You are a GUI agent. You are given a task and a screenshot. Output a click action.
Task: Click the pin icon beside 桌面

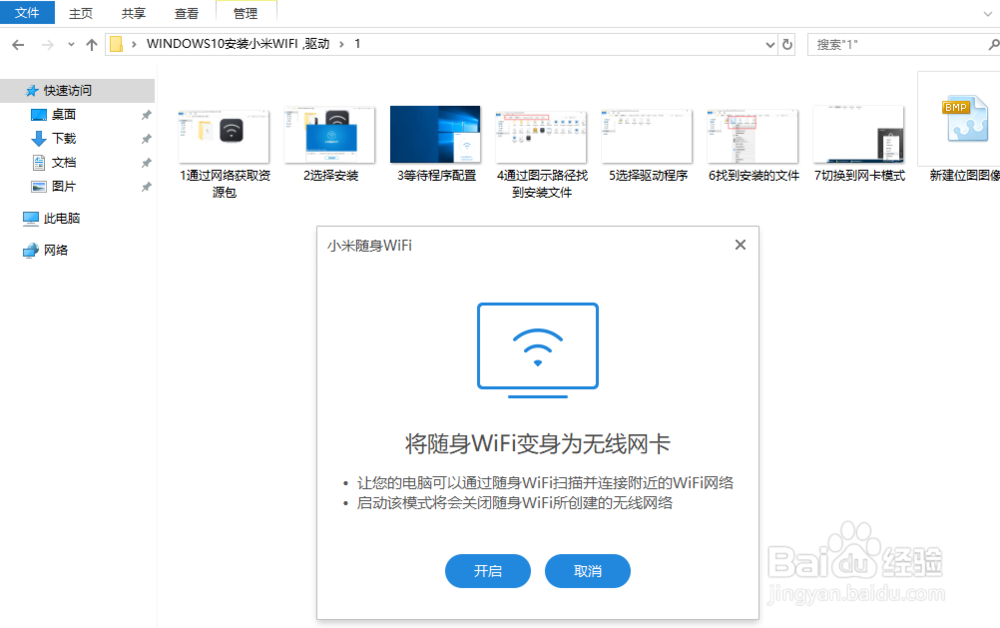pyautogui.click(x=146, y=115)
